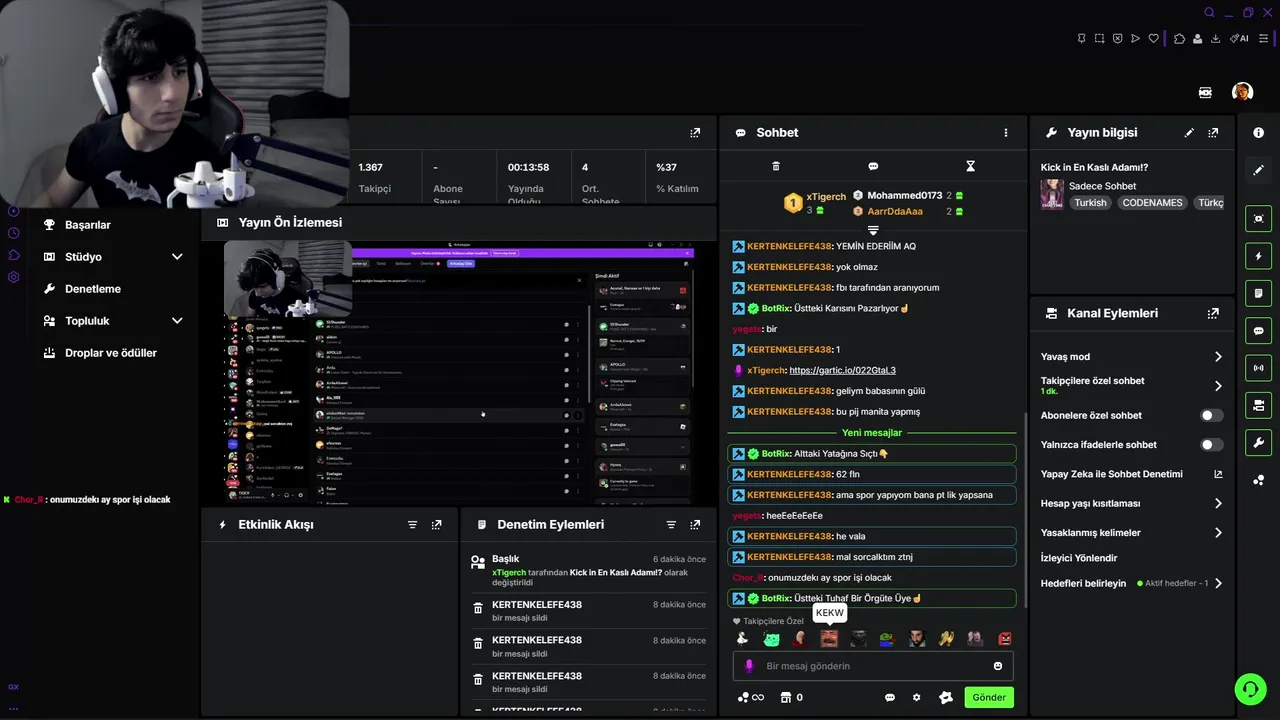The width and height of the screenshot is (1280, 720).
Task: Toggle the chat bubble sidebar panel icon
Action: [x=1258, y=330]
